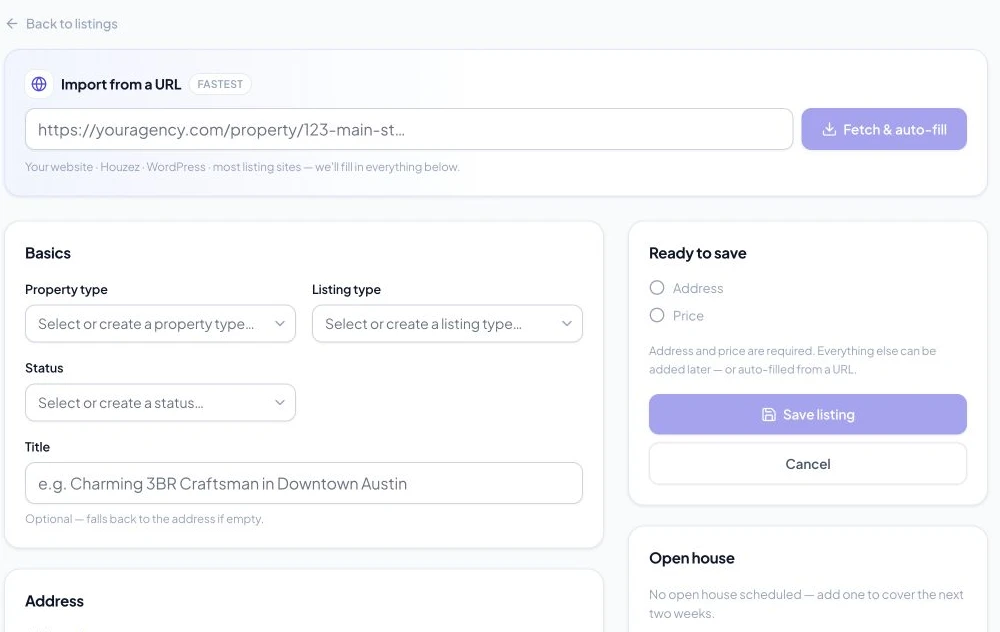Focus the Title input field
The image size is (1000, 632).
pos(304,483)
